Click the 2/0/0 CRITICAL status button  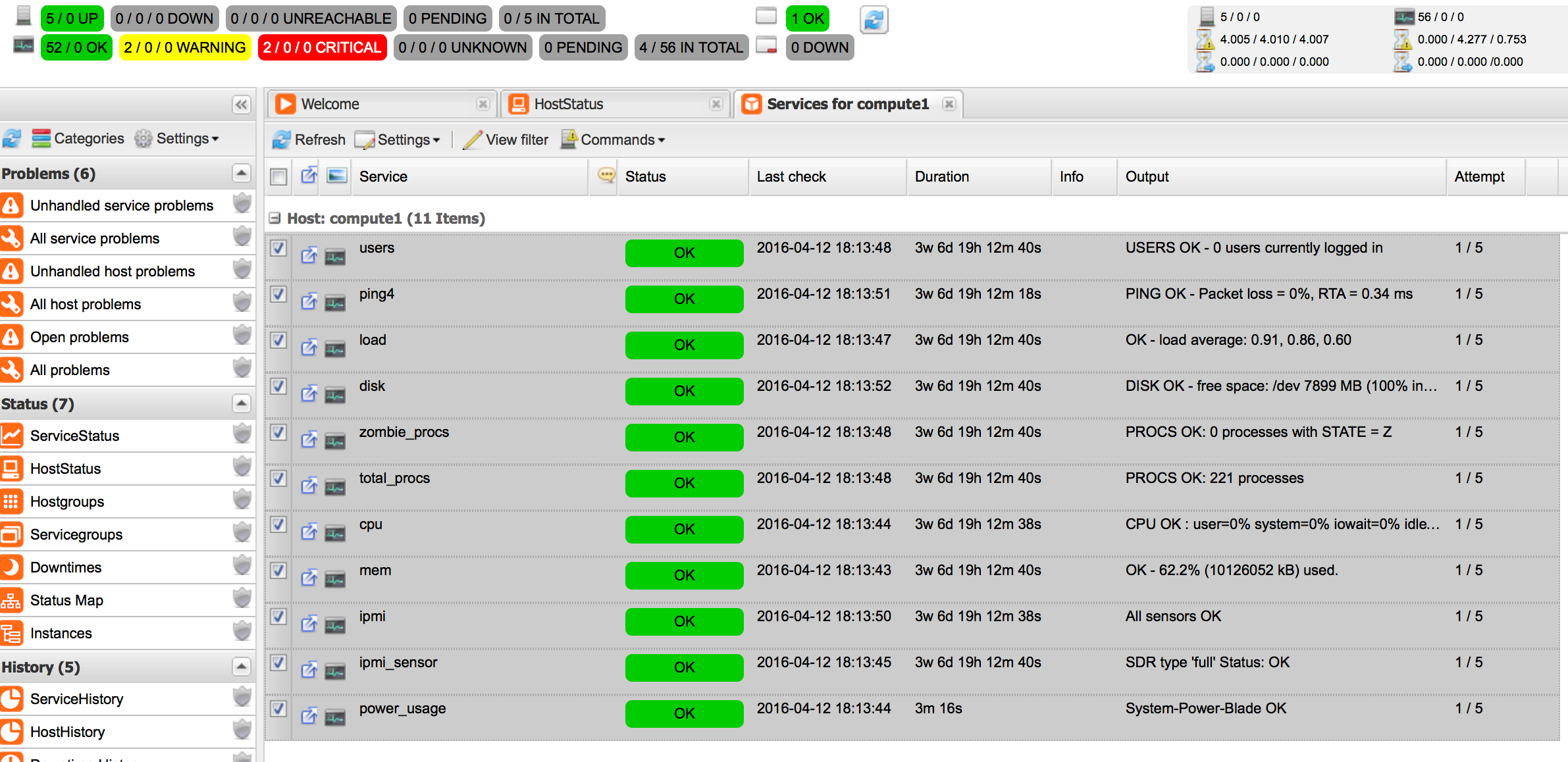click(322, 47)
